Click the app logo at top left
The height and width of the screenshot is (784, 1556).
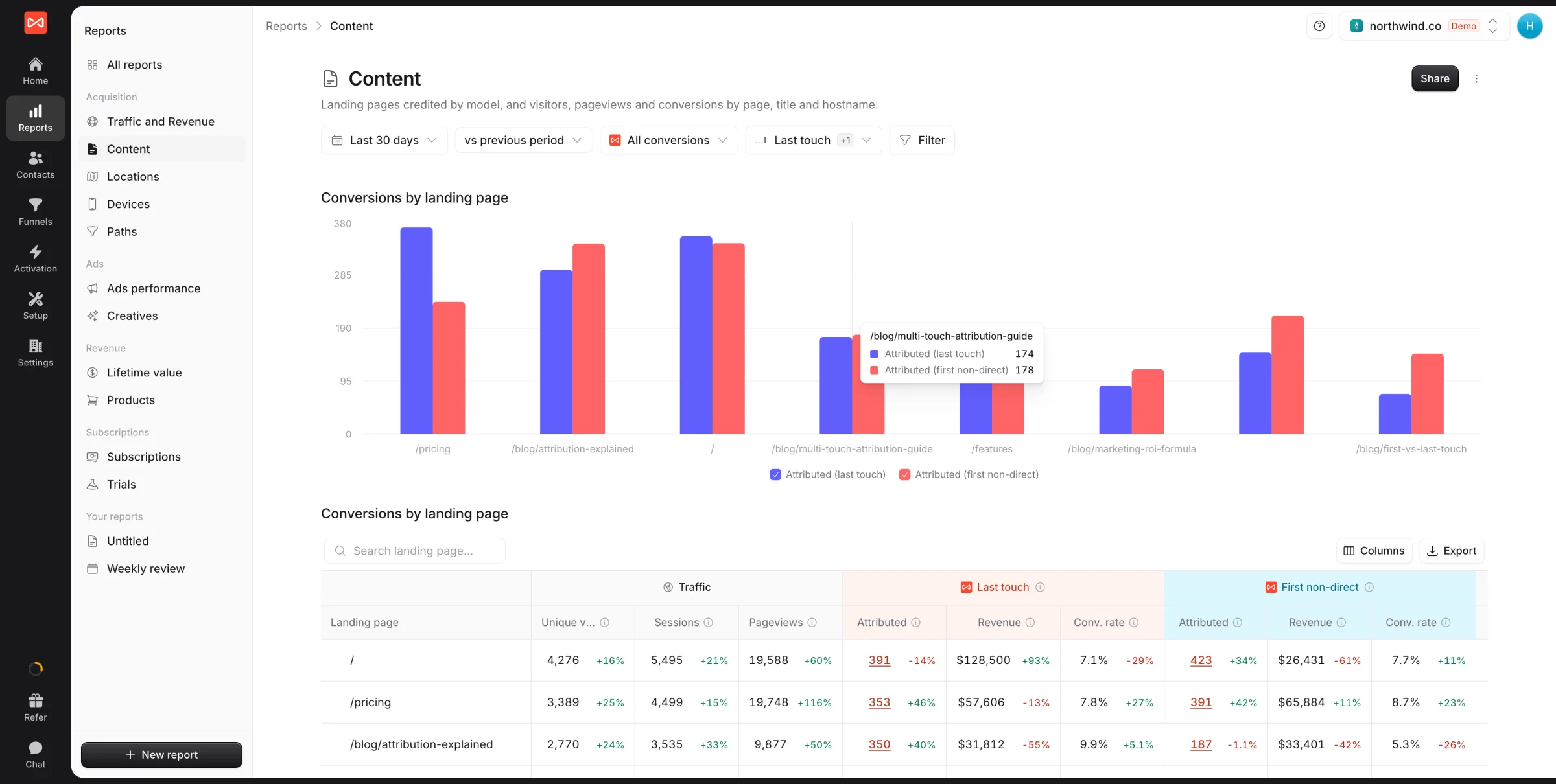36,23
